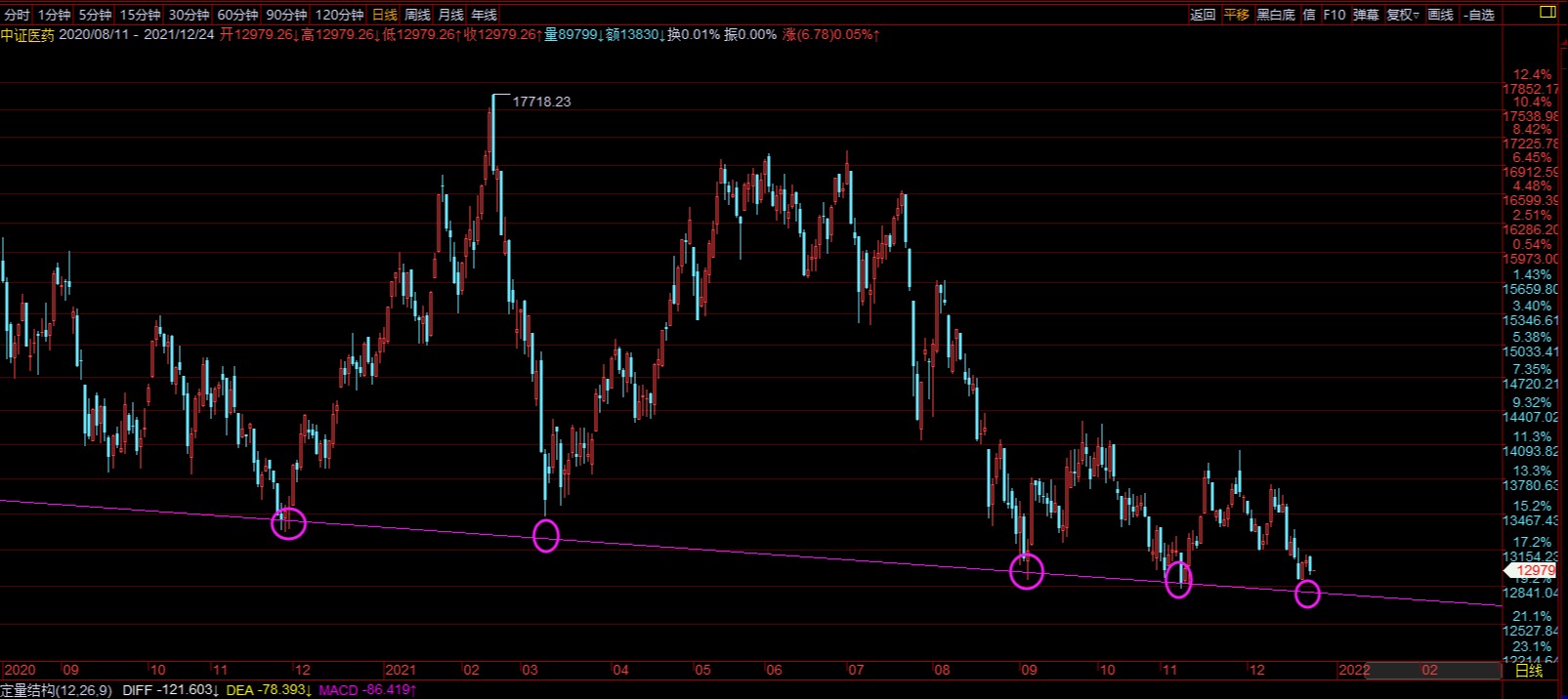Activate the 画线 drawing tool
The image size is (1568, 699).
coord(1440,15)
